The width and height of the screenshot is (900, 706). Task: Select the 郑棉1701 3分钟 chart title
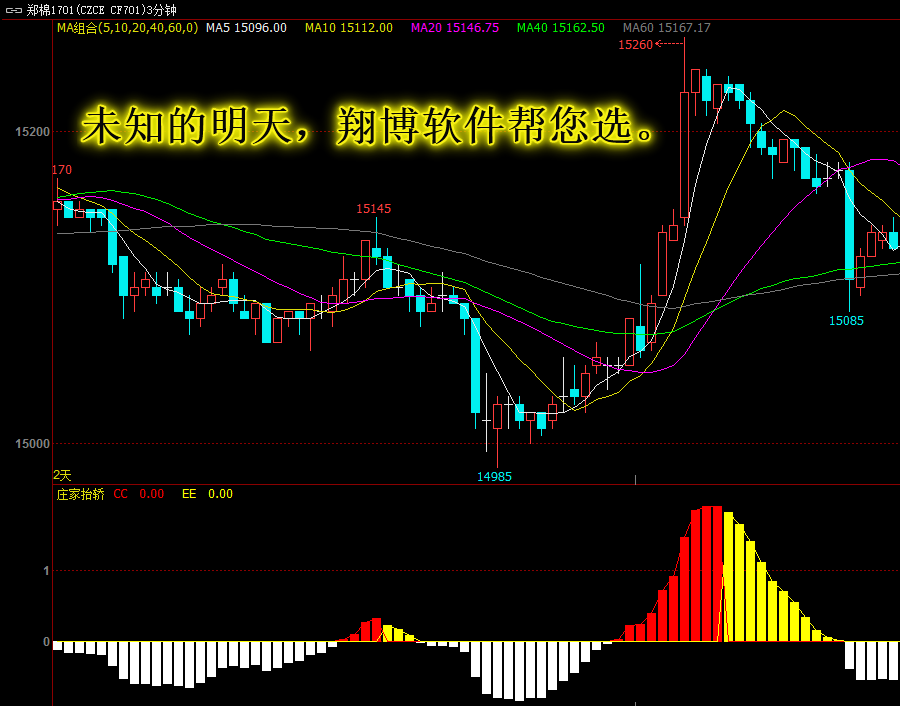pyautogui.click(x=101, y=10)
